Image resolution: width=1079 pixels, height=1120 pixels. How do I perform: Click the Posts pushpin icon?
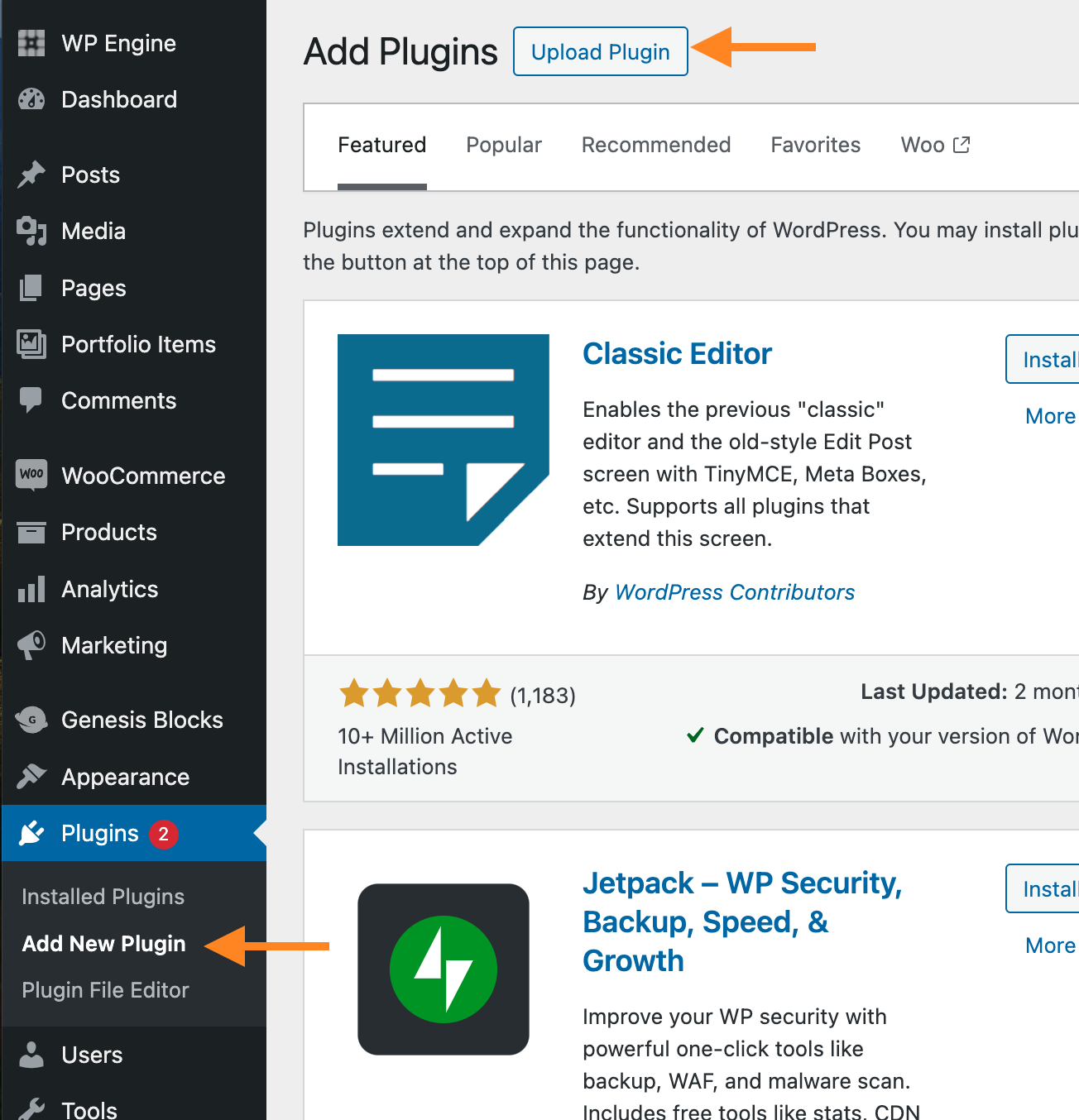tap(31, 175)
